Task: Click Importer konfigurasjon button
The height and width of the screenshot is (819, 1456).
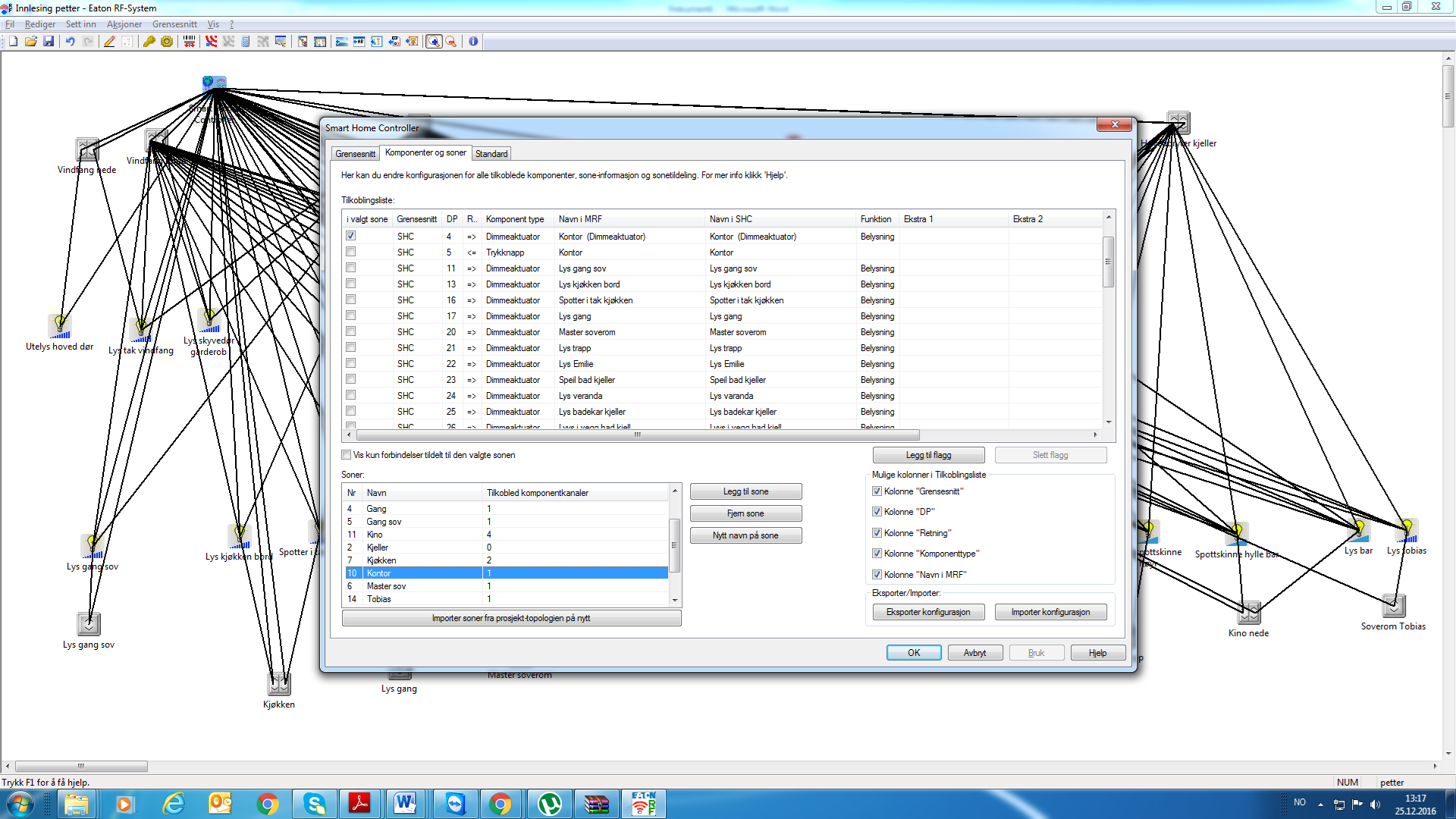Action: coord(1050,612)
